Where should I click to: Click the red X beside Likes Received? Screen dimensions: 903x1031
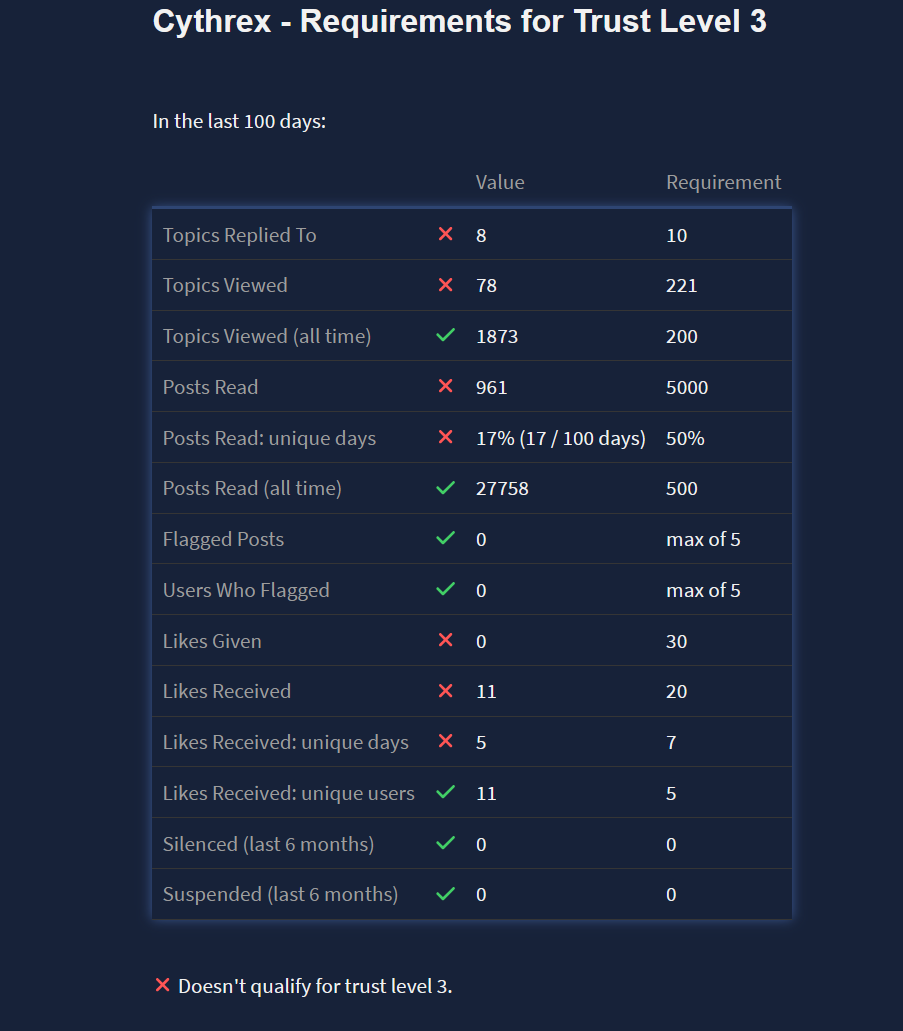(x=446, y=691)
